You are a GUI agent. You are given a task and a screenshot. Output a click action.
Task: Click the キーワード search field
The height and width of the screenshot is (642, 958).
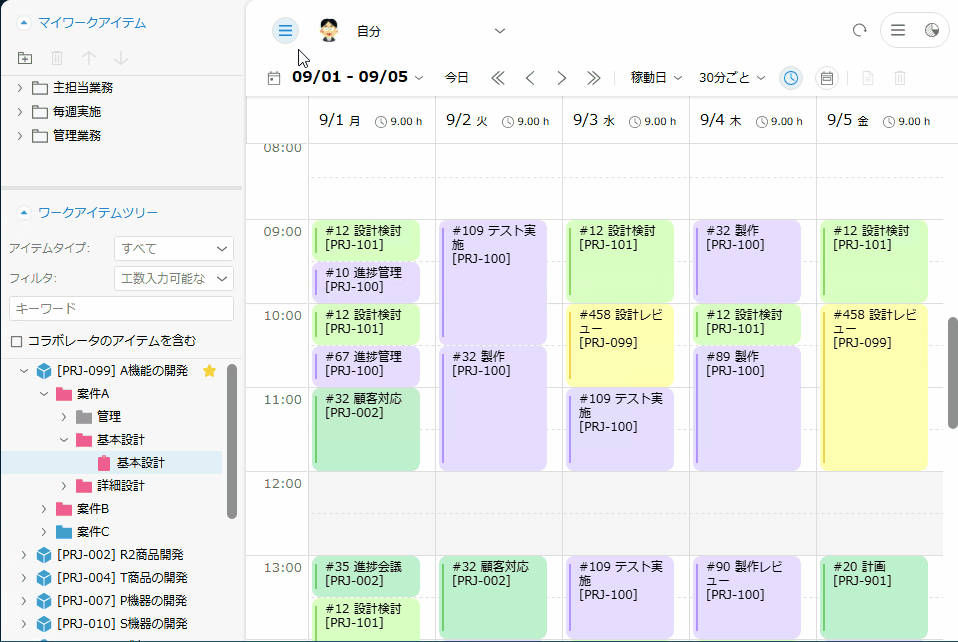pos(121,309)
